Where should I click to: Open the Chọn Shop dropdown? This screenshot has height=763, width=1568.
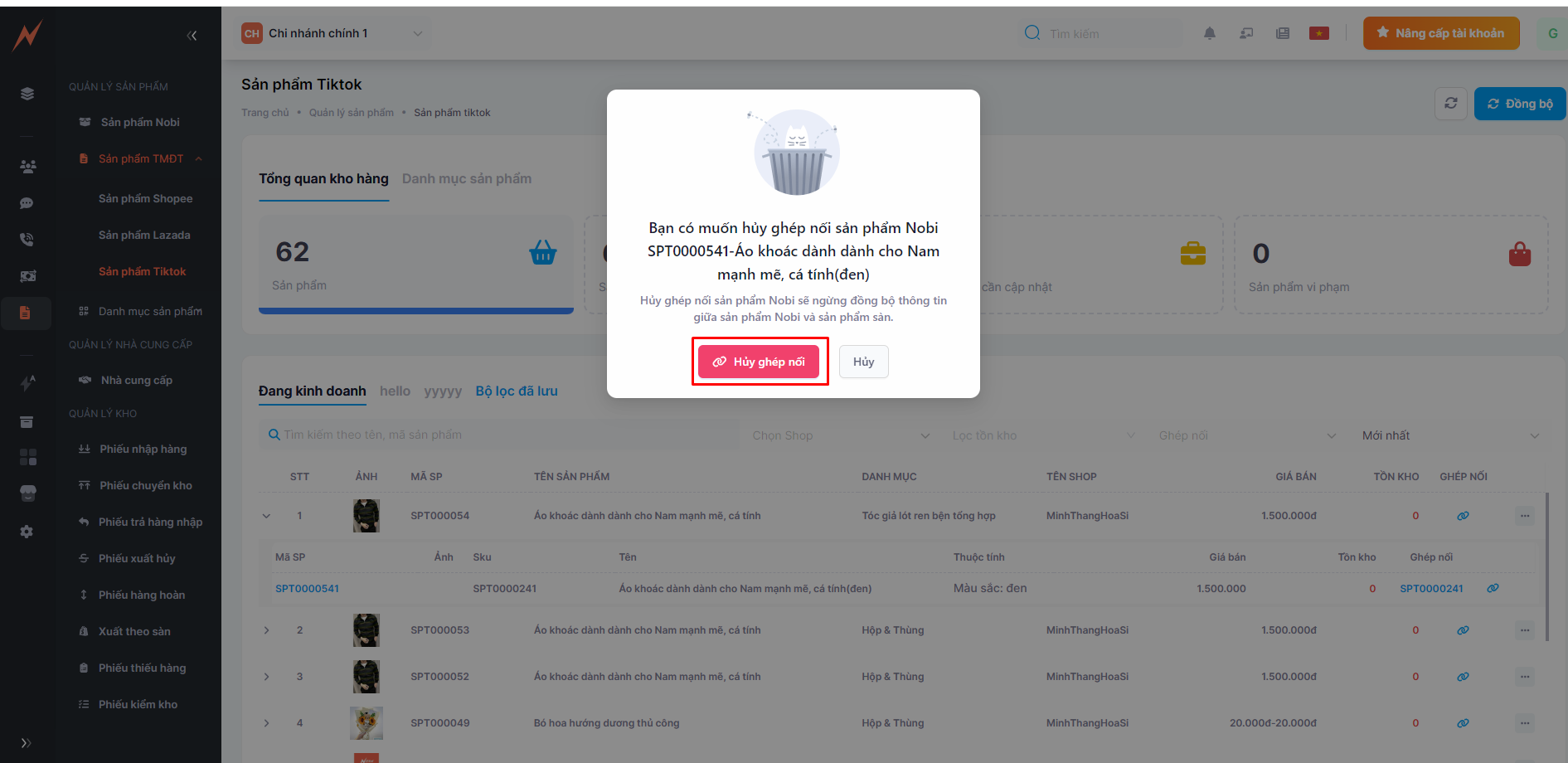841,435
